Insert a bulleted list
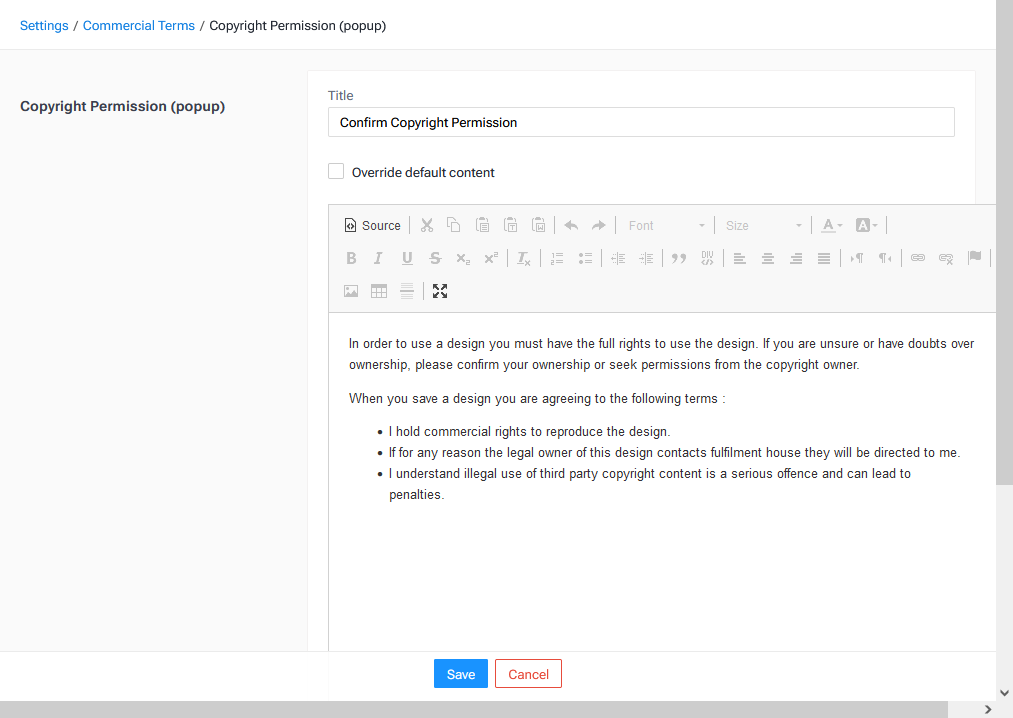The height and width of the screenshot is (718, 1013). pos(585,259)
